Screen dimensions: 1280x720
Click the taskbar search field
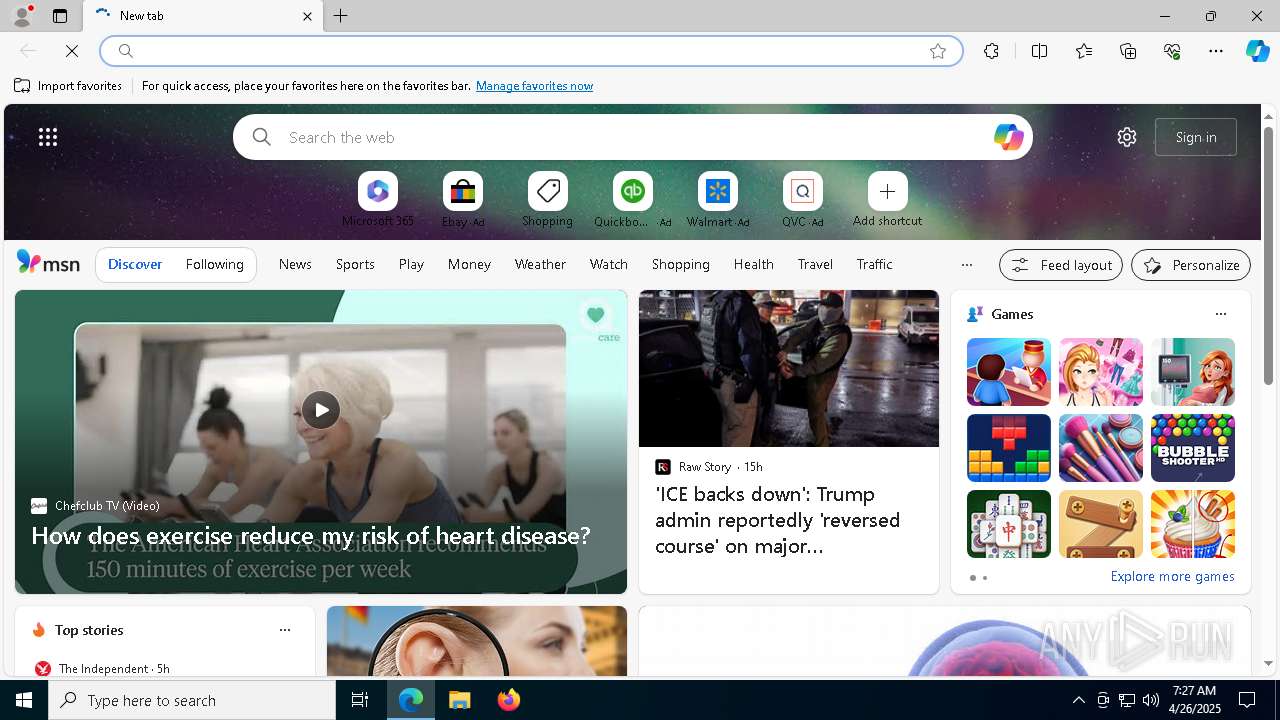(192, 700)
